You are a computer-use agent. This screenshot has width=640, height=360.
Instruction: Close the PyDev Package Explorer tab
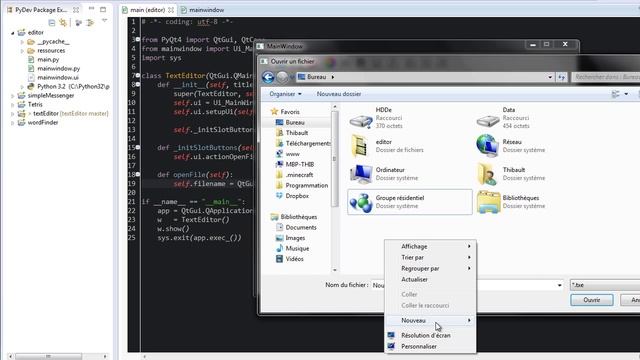76,9
